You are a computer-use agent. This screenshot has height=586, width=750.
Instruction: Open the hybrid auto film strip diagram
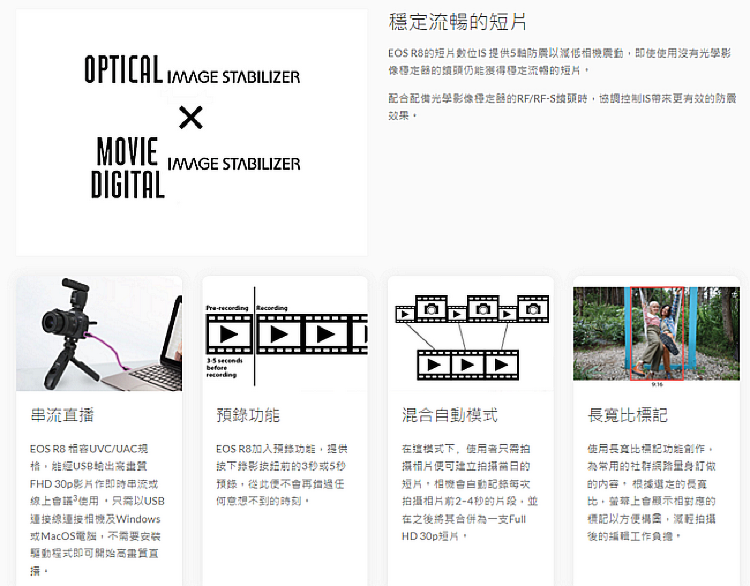(x=471, y=333)
